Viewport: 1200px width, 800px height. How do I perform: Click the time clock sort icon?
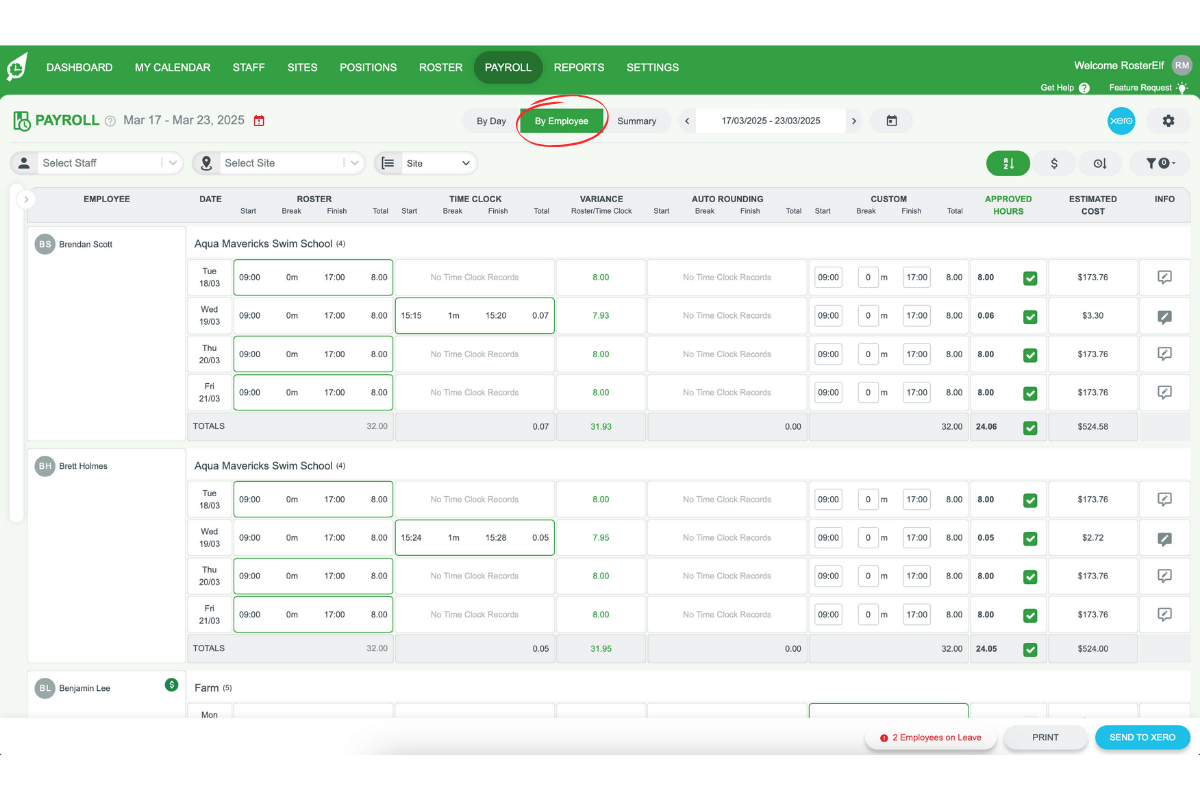(x=1100, y=162)
